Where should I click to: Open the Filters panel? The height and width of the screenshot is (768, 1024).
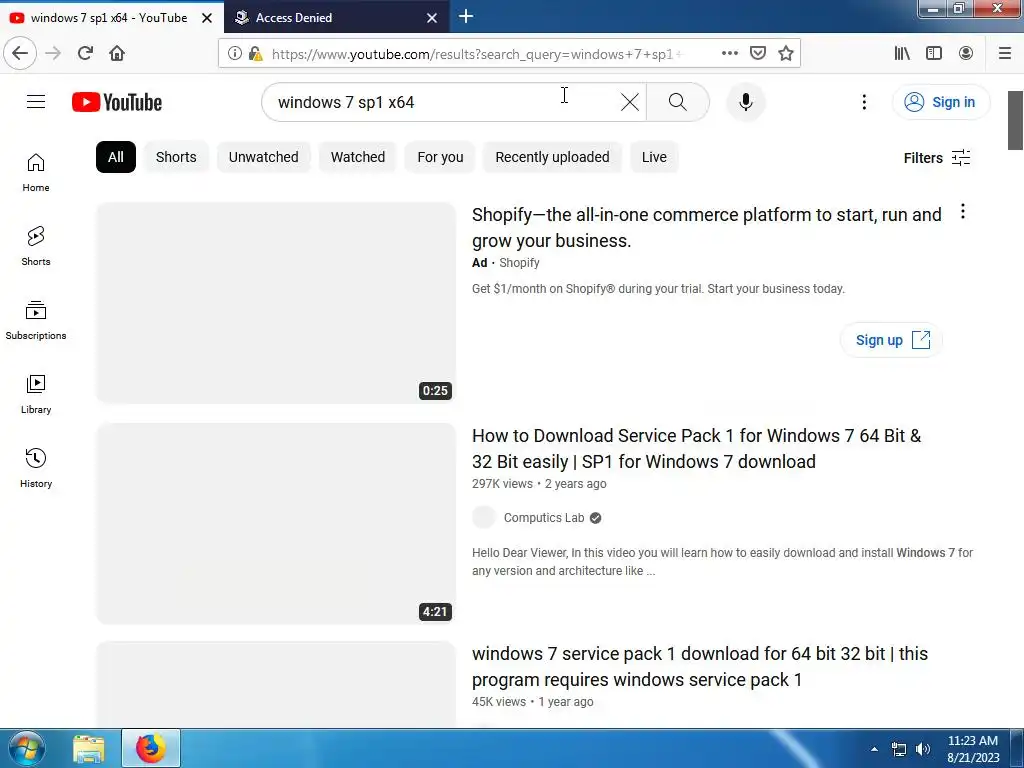click(936, 157)
